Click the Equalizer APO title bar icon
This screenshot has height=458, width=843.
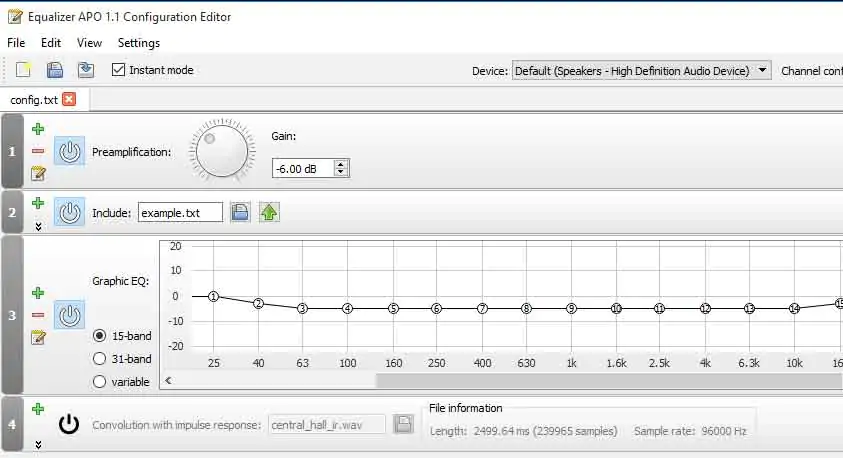click(15, 17)
